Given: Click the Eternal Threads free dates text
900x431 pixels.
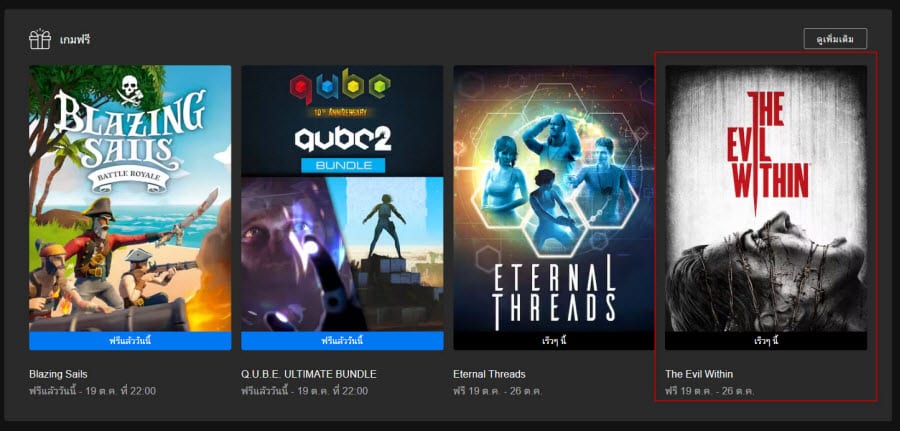Looking at the screenshot, I should pos(497,391).
